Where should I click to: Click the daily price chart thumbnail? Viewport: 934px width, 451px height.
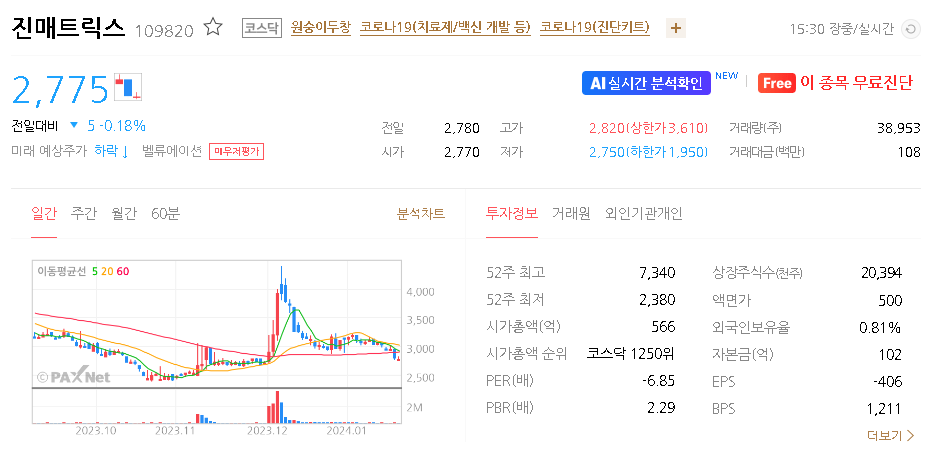point(217,342)
